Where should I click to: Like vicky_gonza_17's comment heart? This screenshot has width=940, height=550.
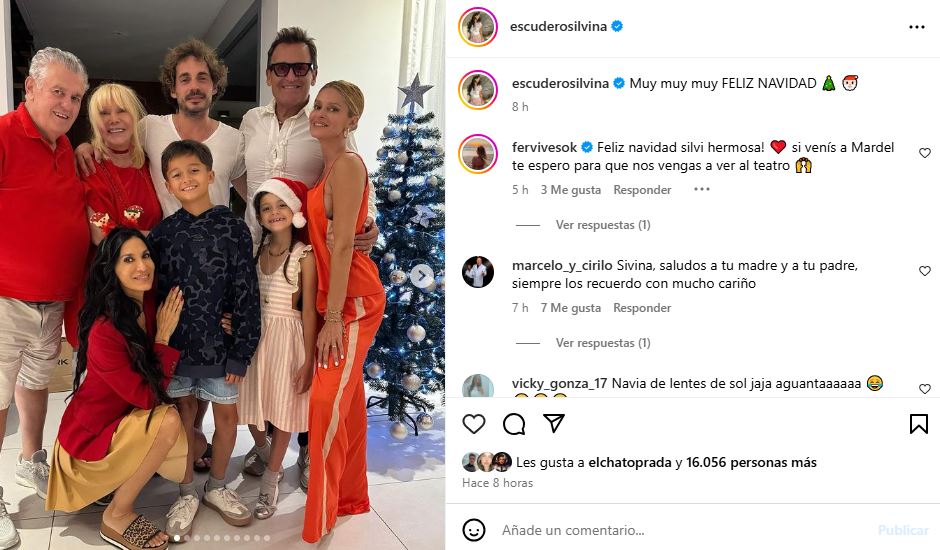[924, 389]
